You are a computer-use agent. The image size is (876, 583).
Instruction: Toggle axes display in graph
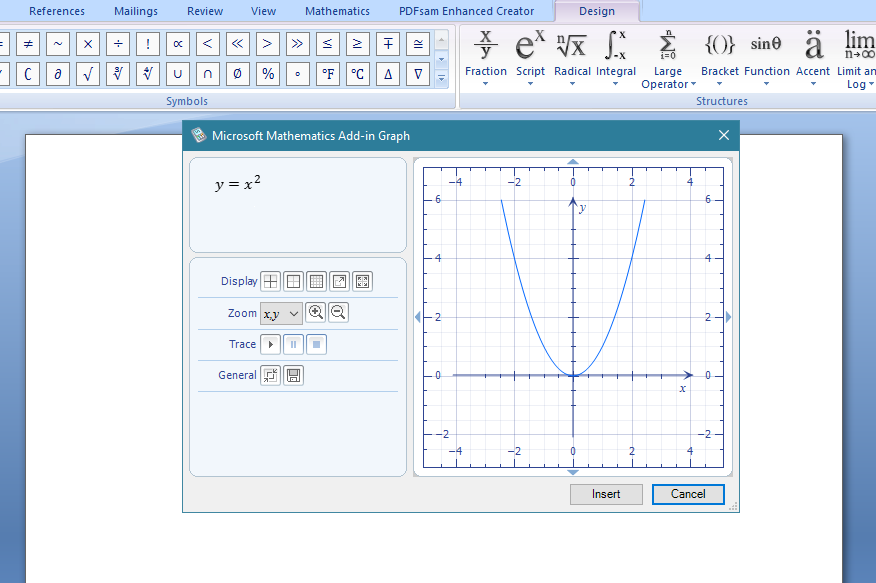270,281
